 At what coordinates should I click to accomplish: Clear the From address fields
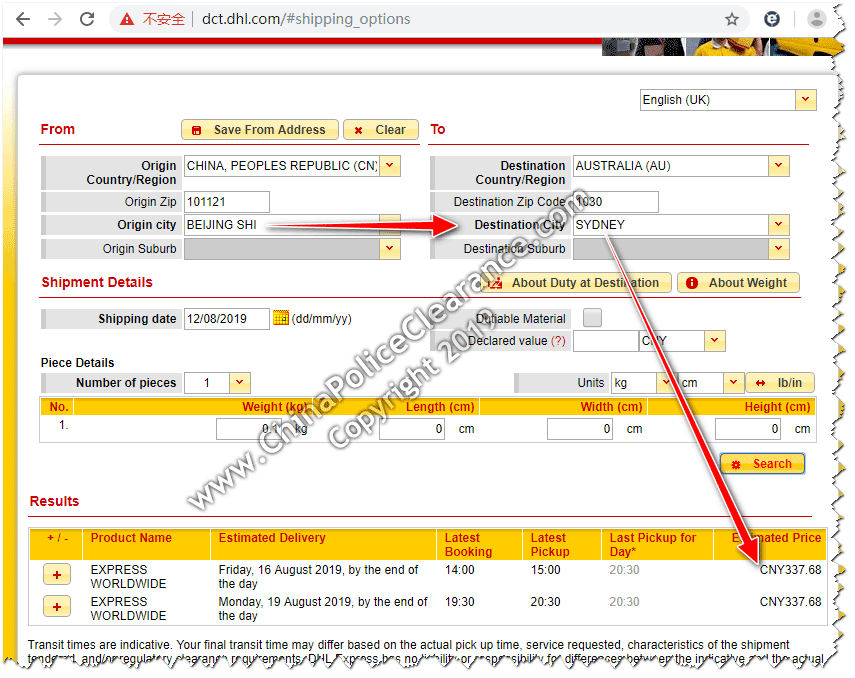point(381,130)
